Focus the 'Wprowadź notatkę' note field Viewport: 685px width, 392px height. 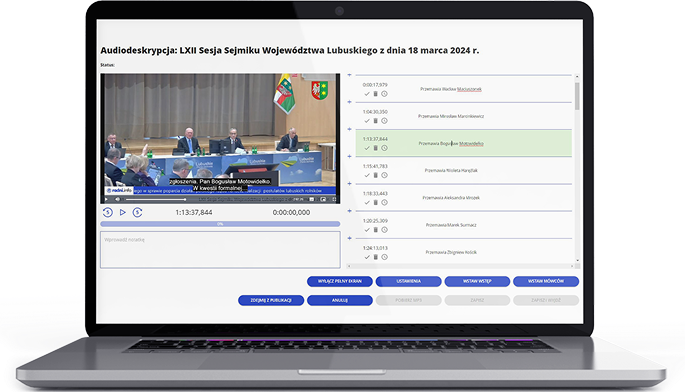coord(220,250)
